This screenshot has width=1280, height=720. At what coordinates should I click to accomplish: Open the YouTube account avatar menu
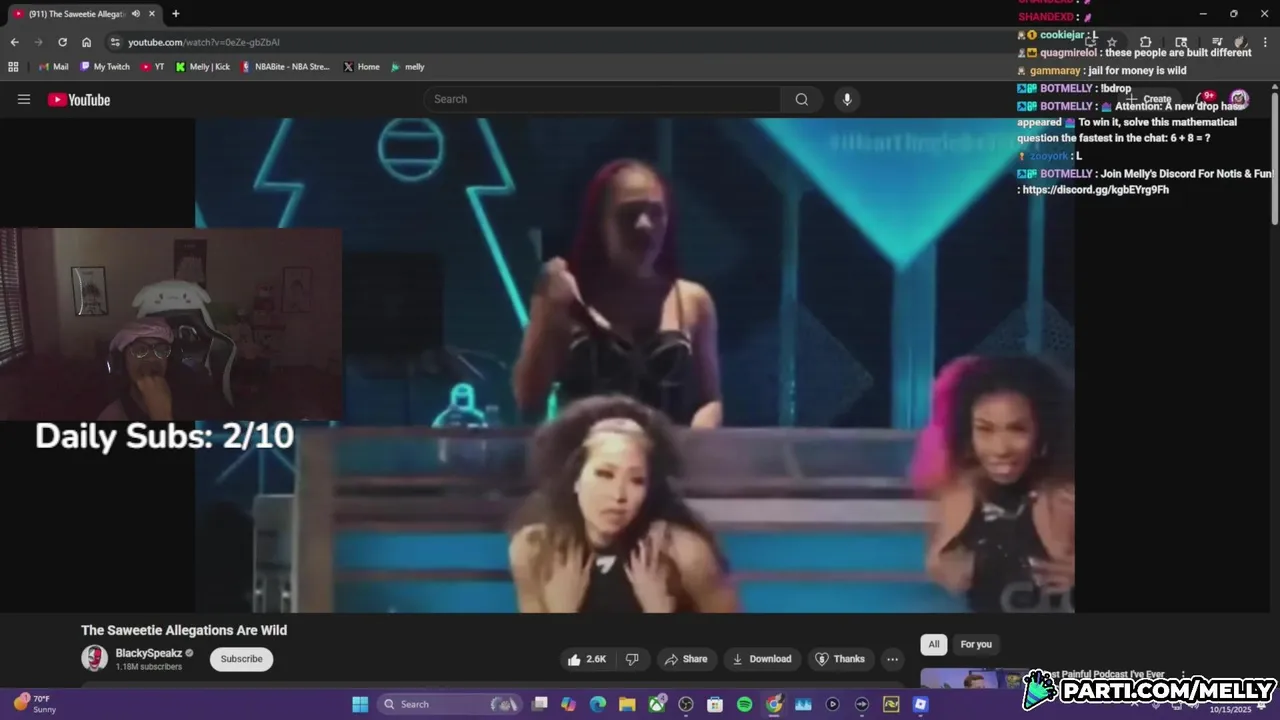pyautogui.click(x=1239, y=99)
